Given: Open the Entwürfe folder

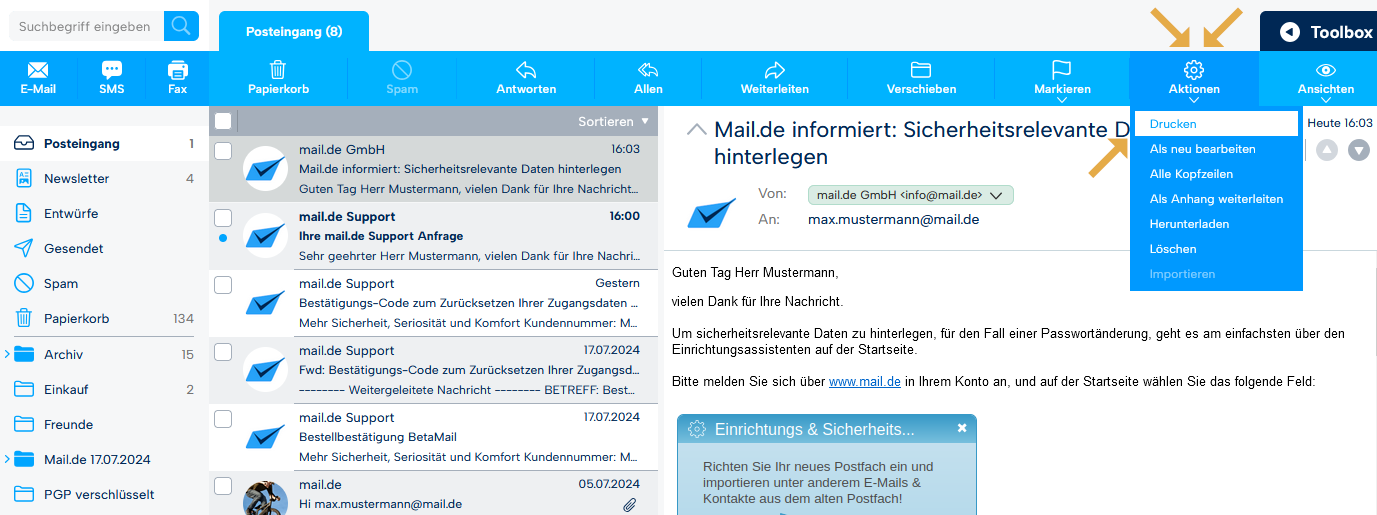Looking at the screenshot, I should coord(104,214).
